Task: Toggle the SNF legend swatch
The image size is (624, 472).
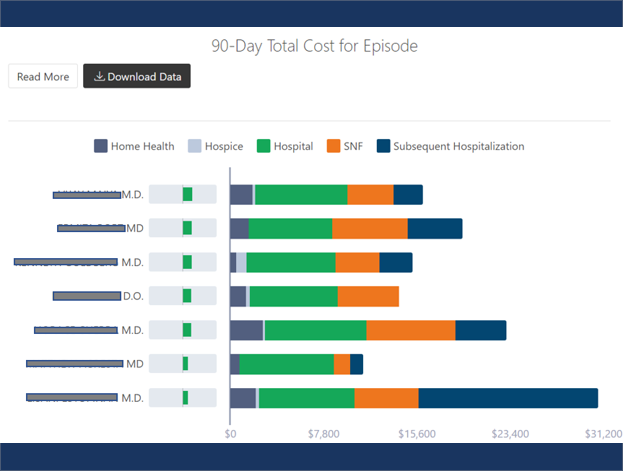Action: [x=333, y=146]
